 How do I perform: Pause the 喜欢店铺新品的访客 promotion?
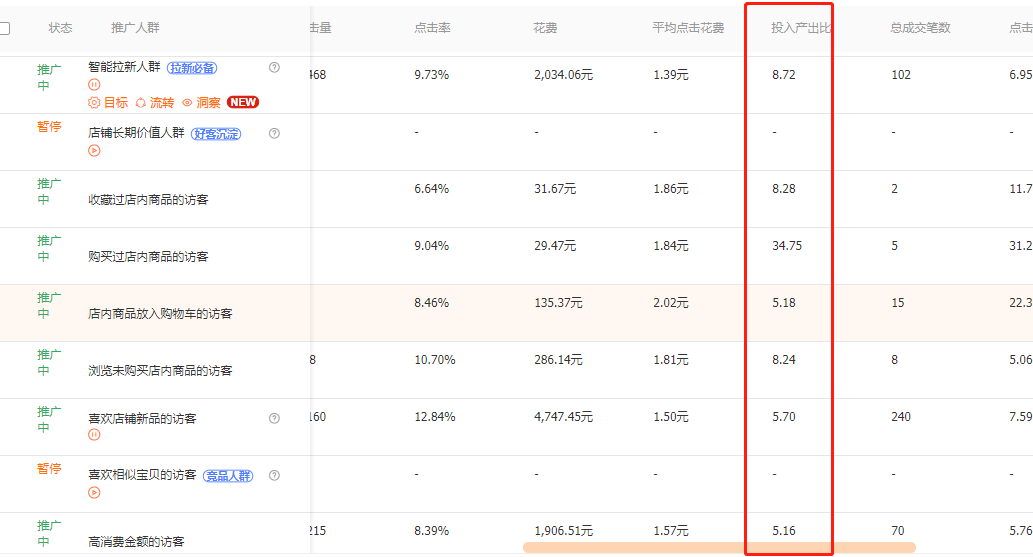[x=94, y=435]
